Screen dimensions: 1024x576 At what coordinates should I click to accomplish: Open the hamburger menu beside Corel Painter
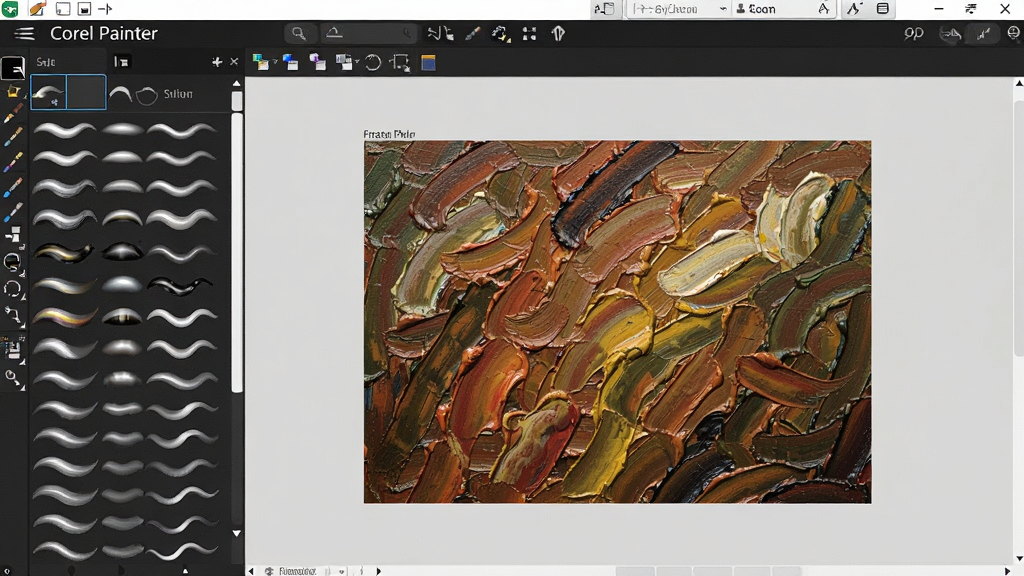pyautogui.click(x=24, y=33)
